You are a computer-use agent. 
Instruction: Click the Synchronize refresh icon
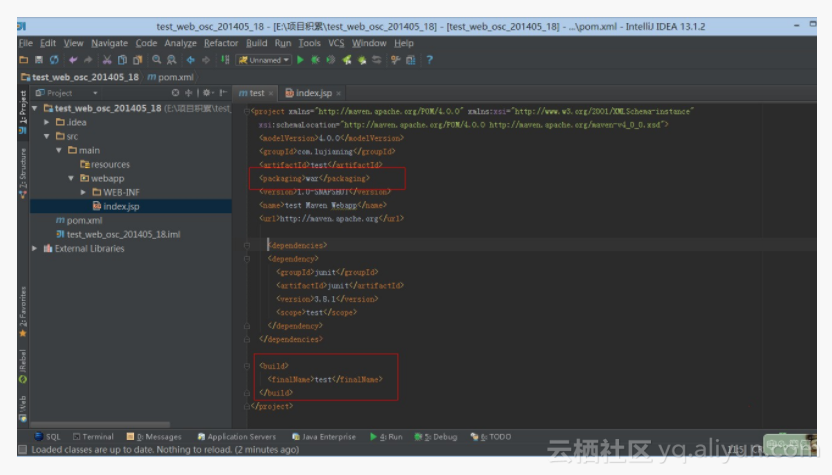[x=54, y=60]
